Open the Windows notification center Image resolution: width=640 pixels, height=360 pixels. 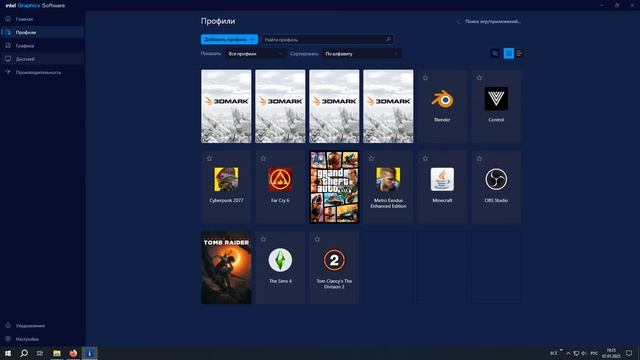629,353
